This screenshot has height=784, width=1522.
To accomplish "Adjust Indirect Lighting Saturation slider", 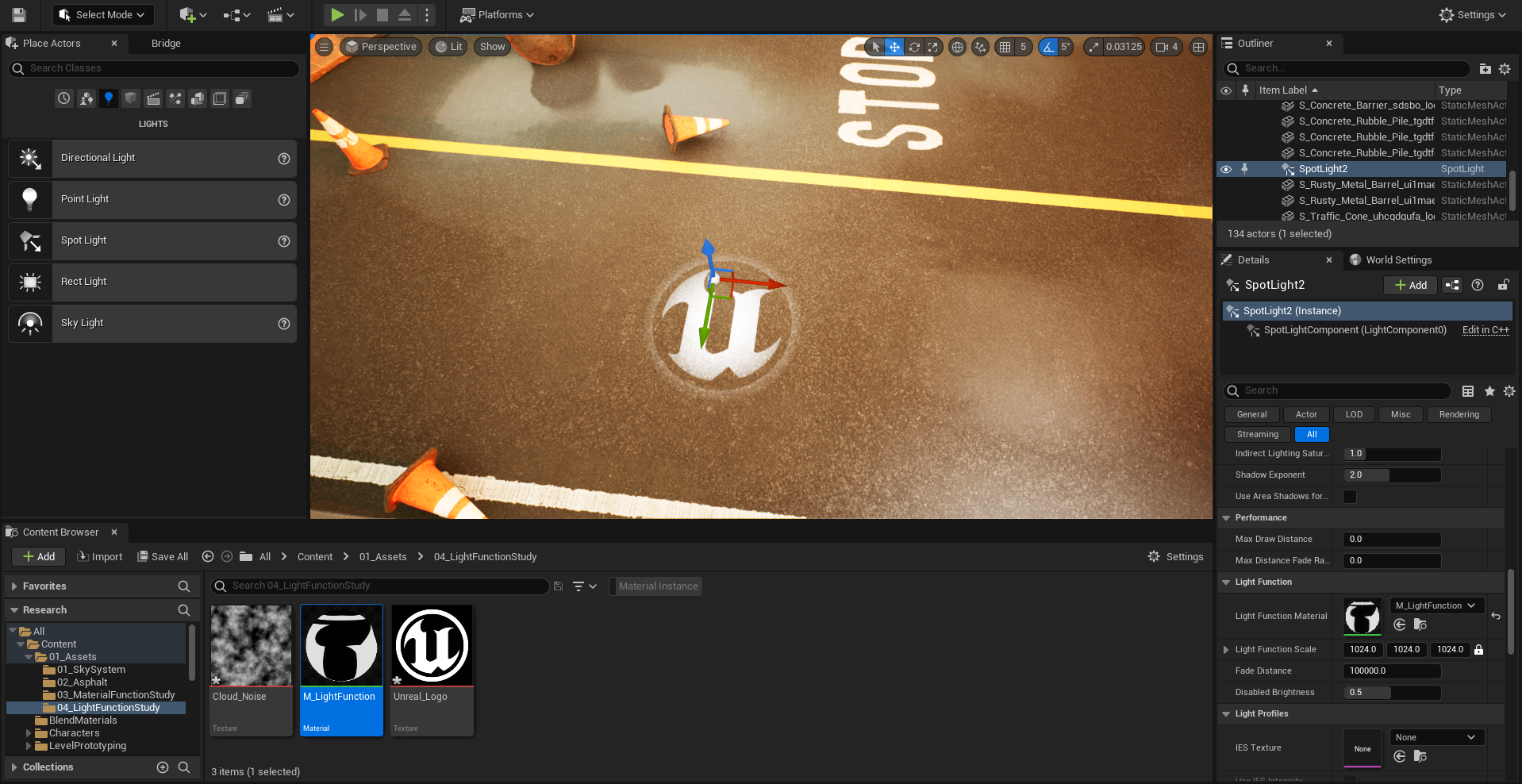I will click(1392, 454).
